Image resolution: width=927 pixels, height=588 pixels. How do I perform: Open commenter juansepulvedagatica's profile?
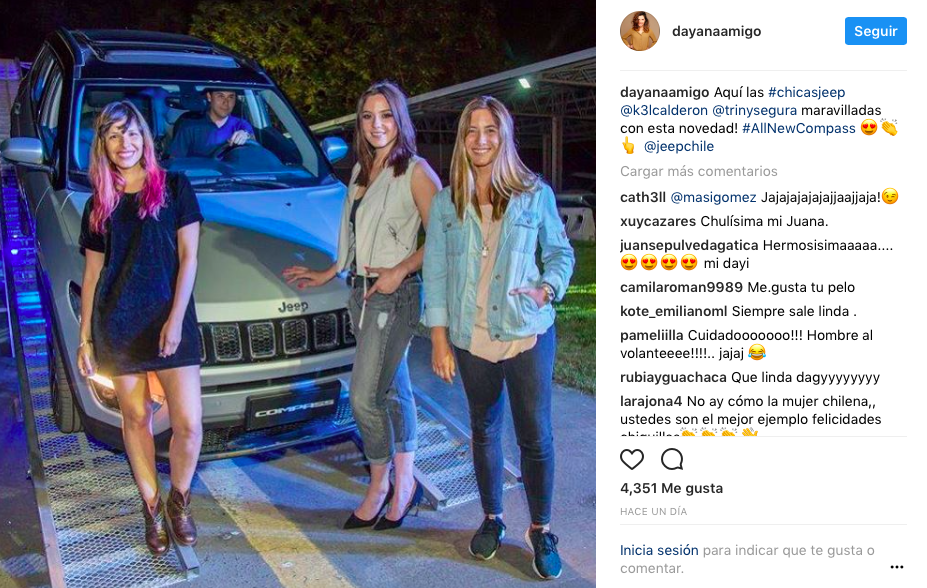[689, 246]
